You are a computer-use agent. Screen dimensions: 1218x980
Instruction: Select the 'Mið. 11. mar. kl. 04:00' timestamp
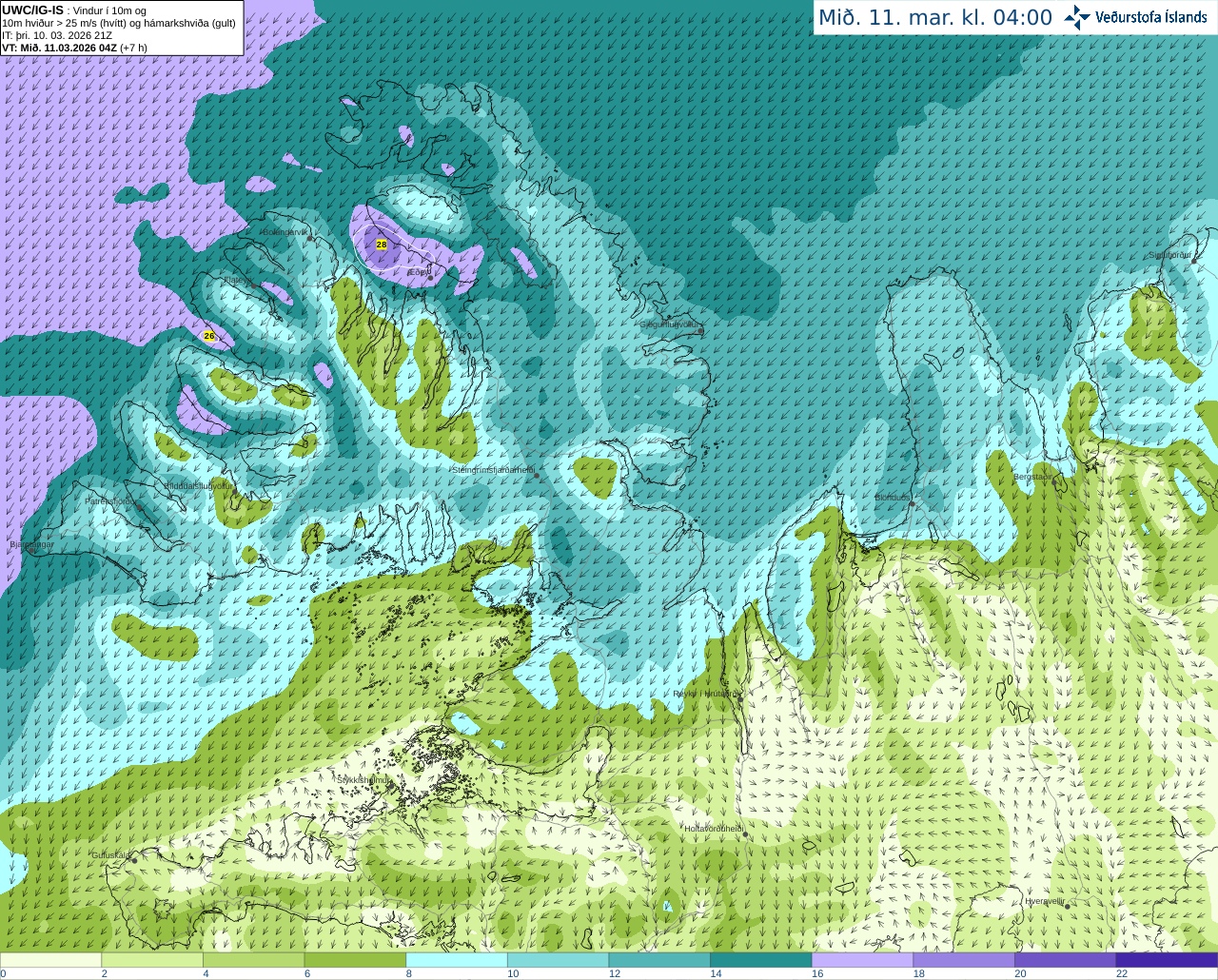935,17
